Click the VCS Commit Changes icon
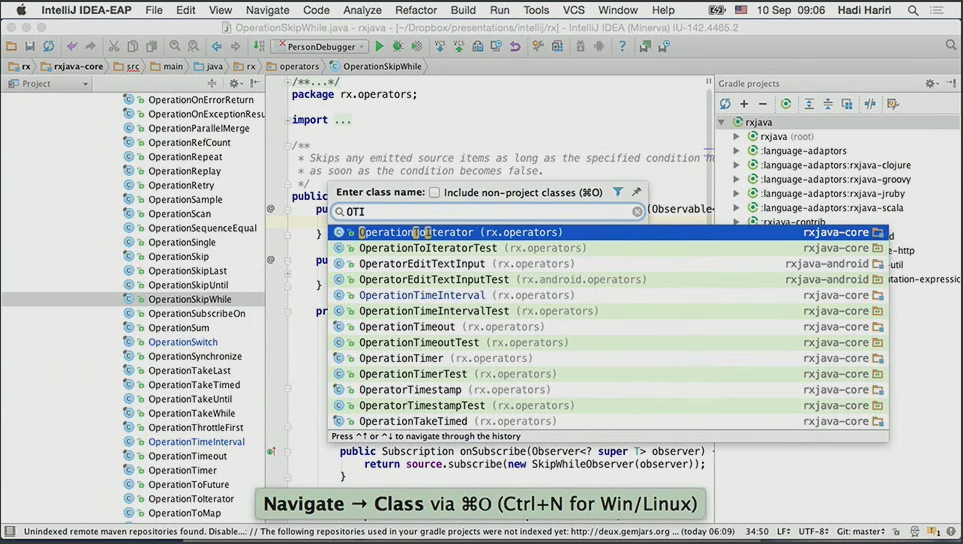Viewport: 963px width, 544px height. pos(458,46)
